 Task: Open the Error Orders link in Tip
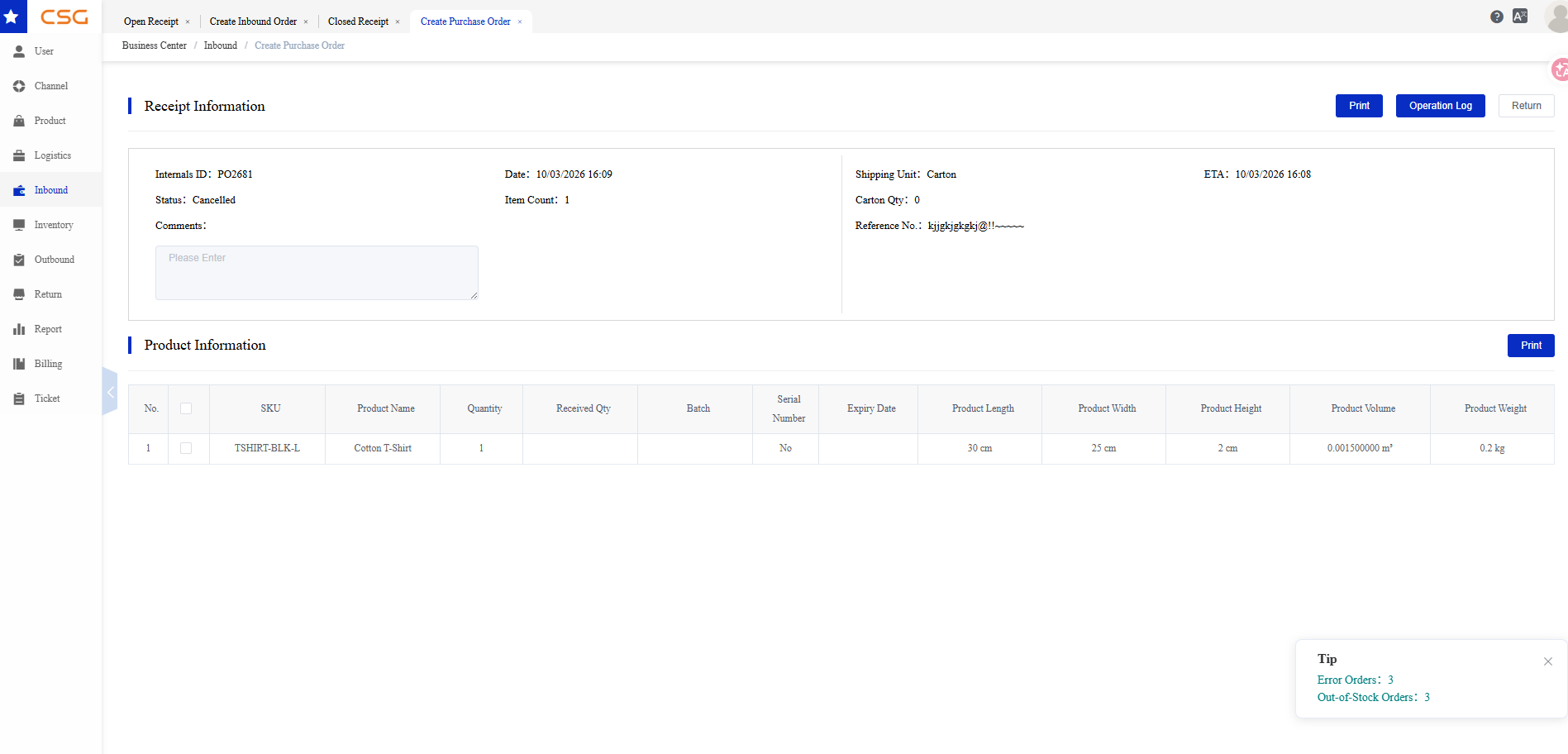tap(1356, 680)
